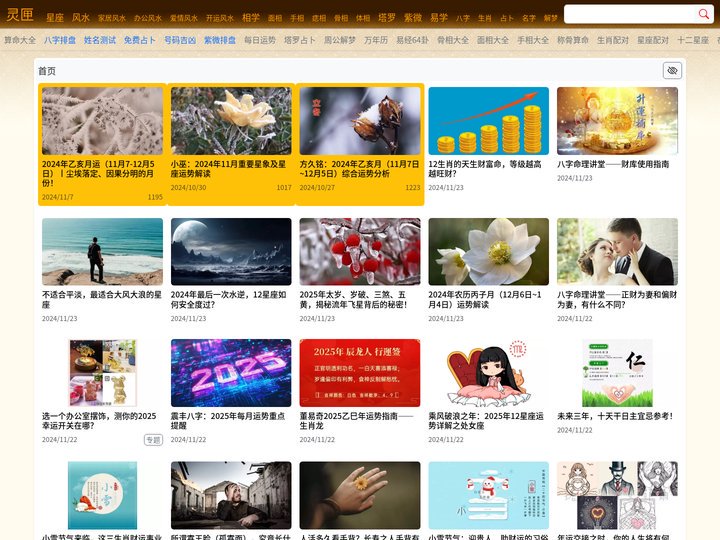720x540 pixels.
Task: Open article 震丰八字：2025年每月运势重点提醒
Action: point(228,421)
